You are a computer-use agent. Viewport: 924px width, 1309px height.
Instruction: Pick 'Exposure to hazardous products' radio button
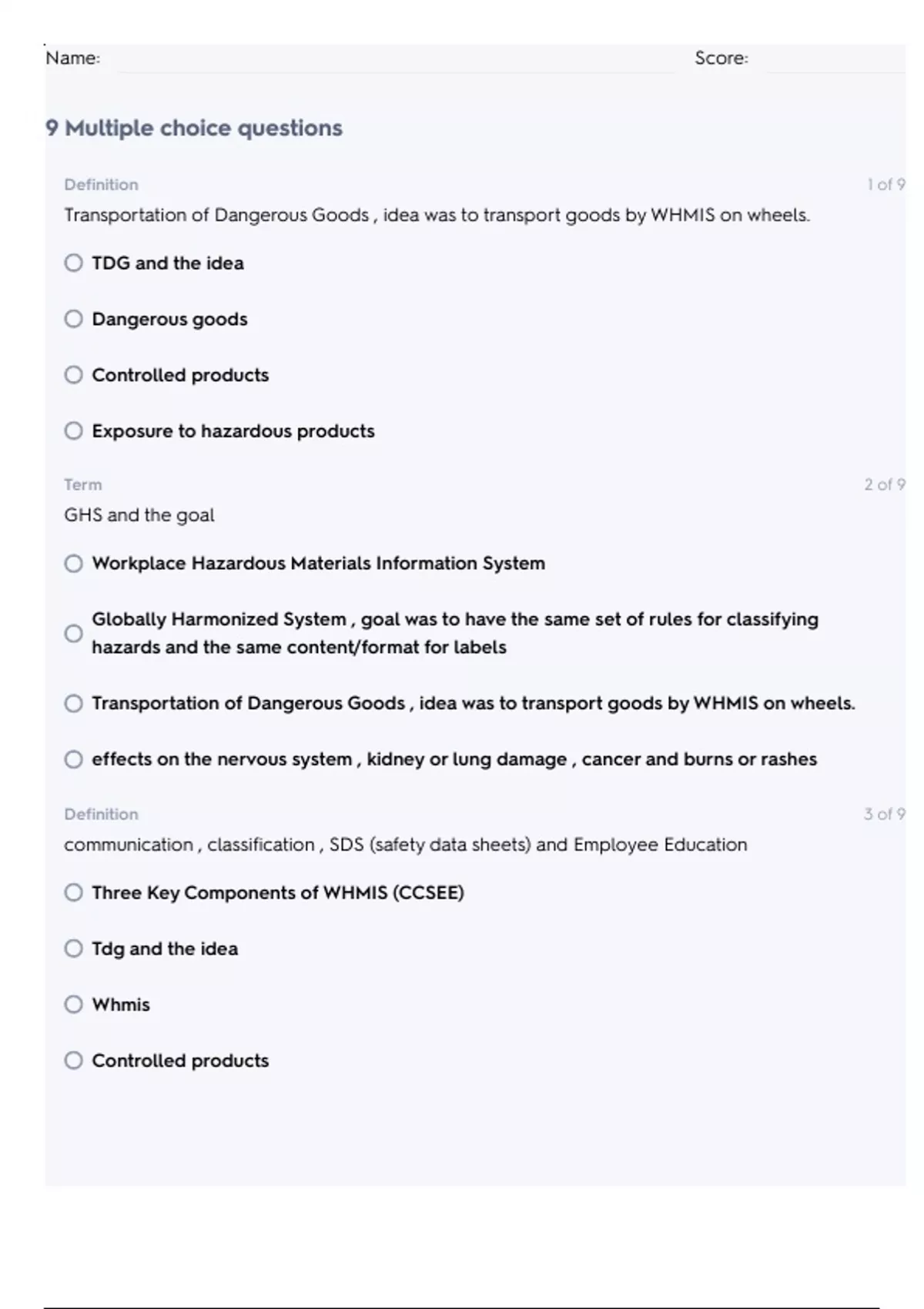tap(73, 430)
